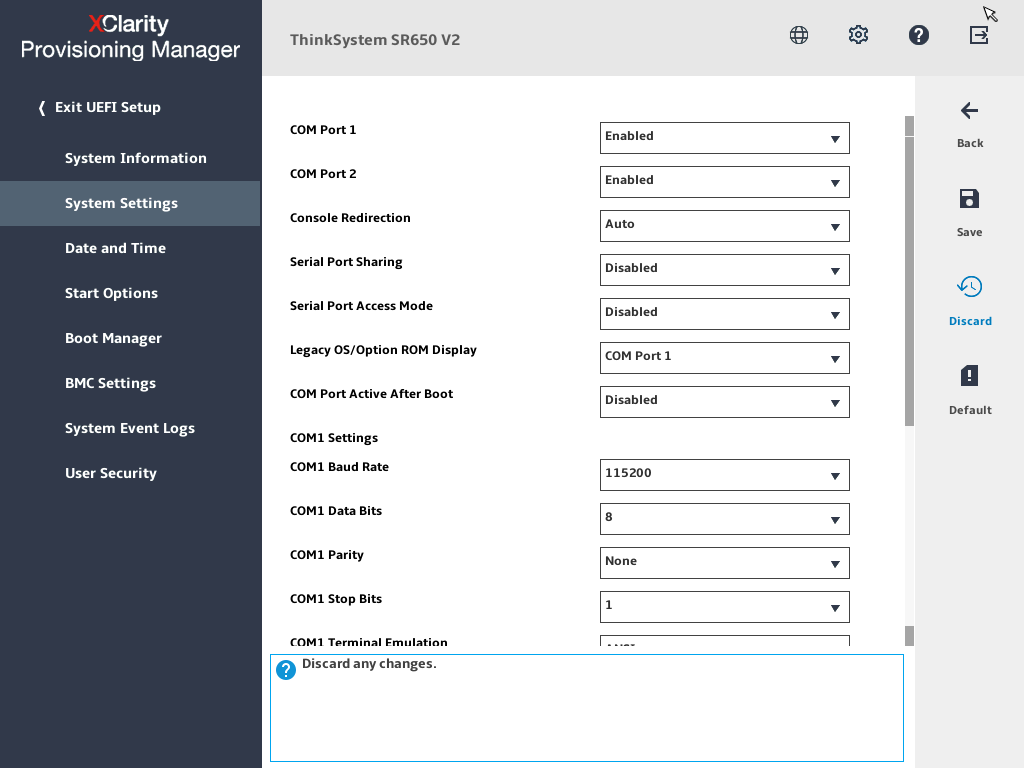This screenshot has height=768, width=1024.
Task: Expand the COM1 Parity dropdown
Action: pyautogui.click(x=724, y=563)
